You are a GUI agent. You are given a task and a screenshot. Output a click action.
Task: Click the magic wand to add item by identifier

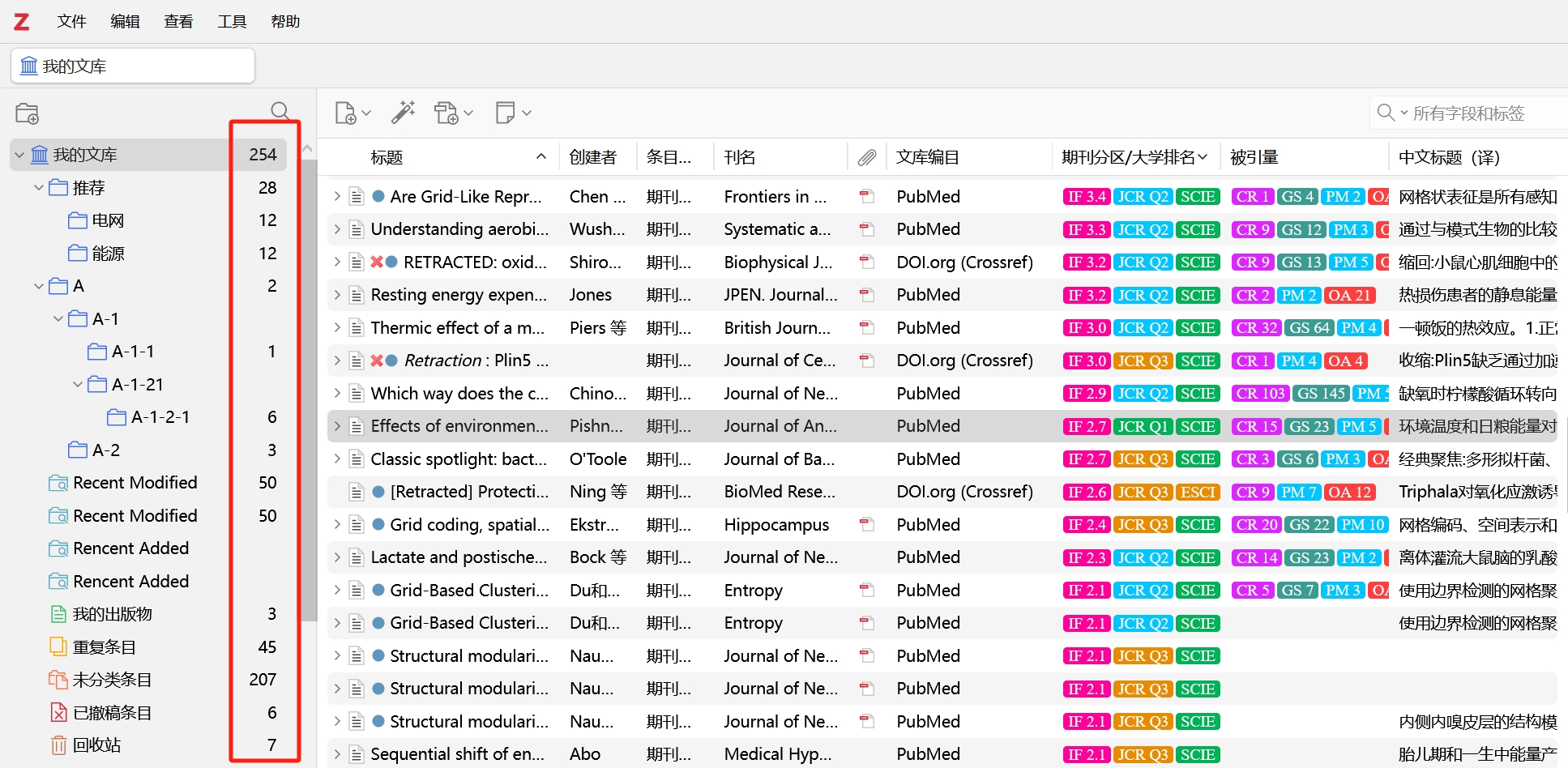[x=403, y=113]
